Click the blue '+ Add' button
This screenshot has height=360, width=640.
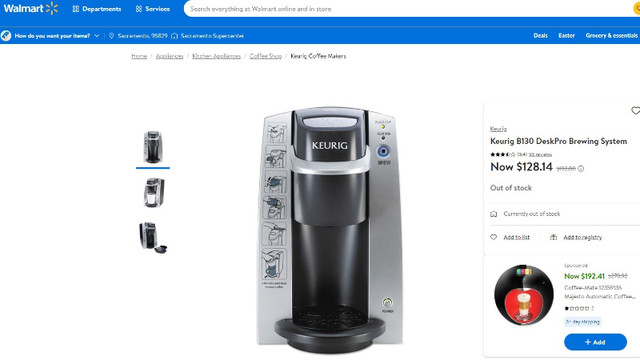(595, 342)
